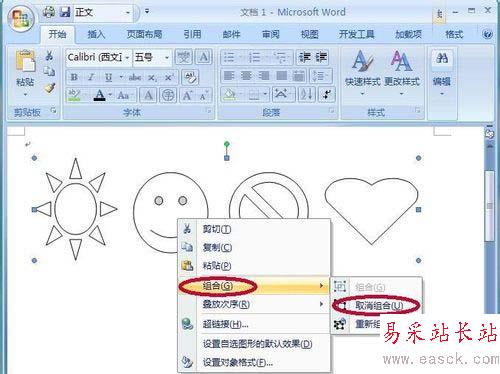Open the Office button menu
Screen dimensions: 500x374
(21, 19)
